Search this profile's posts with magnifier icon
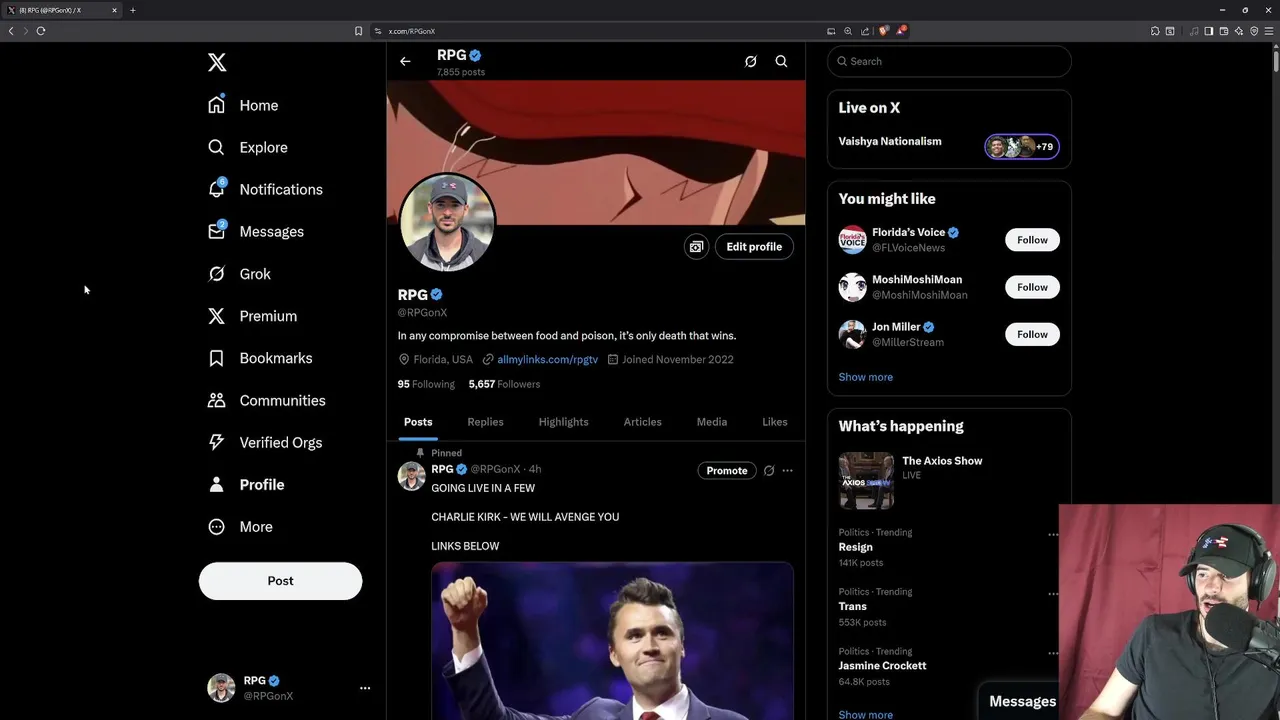The height and width of the screenshot is (720, 1280). (x=781, y=62)
